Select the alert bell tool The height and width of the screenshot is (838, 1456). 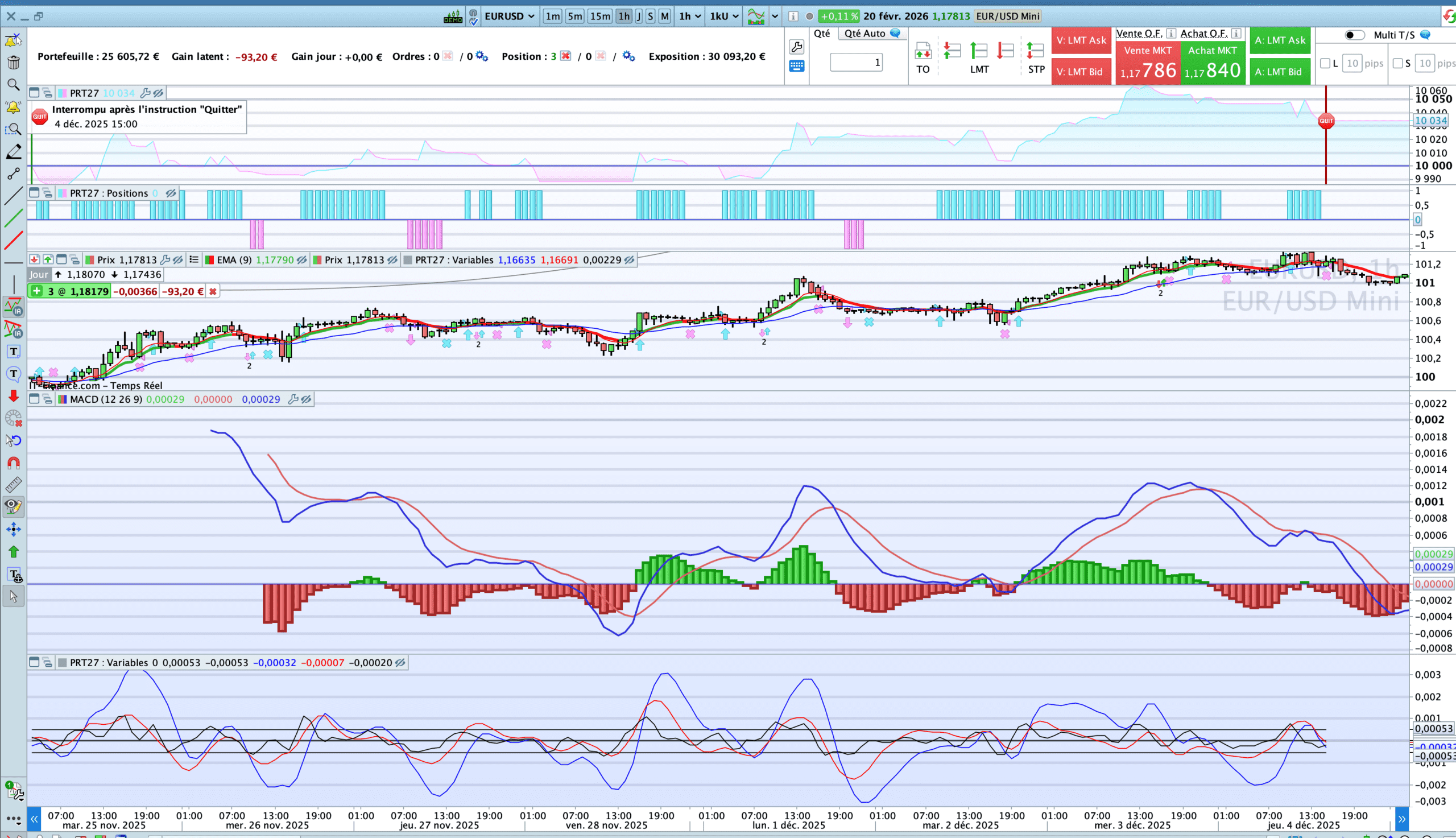coord(13,107)
